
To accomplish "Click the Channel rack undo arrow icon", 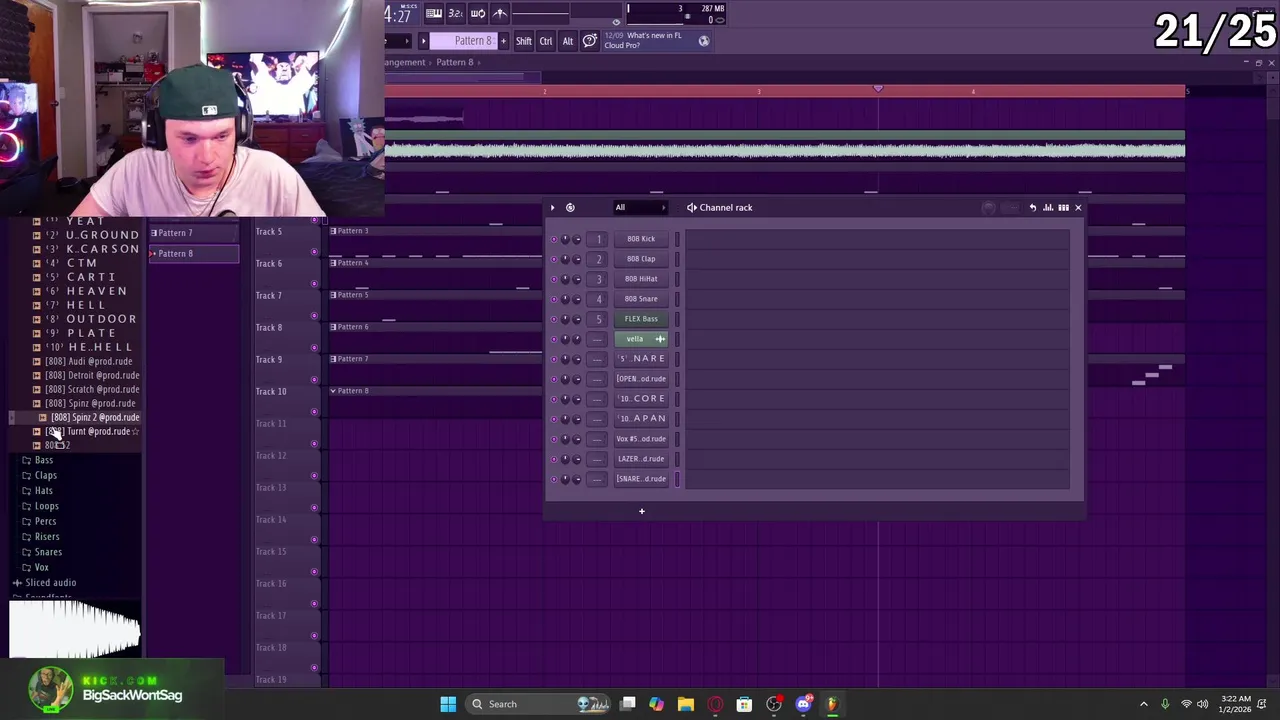I will (1032, 207).
